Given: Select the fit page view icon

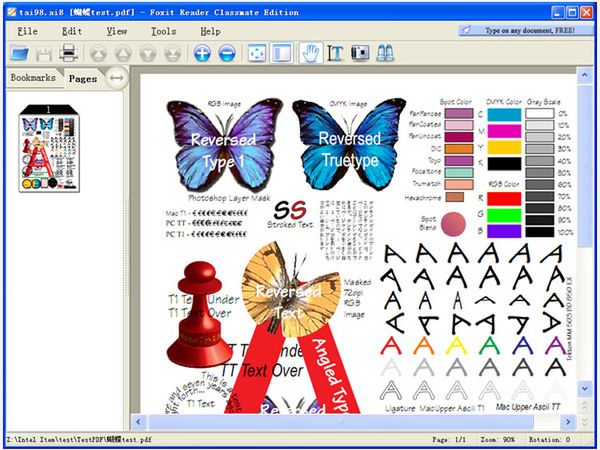Looking at the screenshot, I should point(257,53).
